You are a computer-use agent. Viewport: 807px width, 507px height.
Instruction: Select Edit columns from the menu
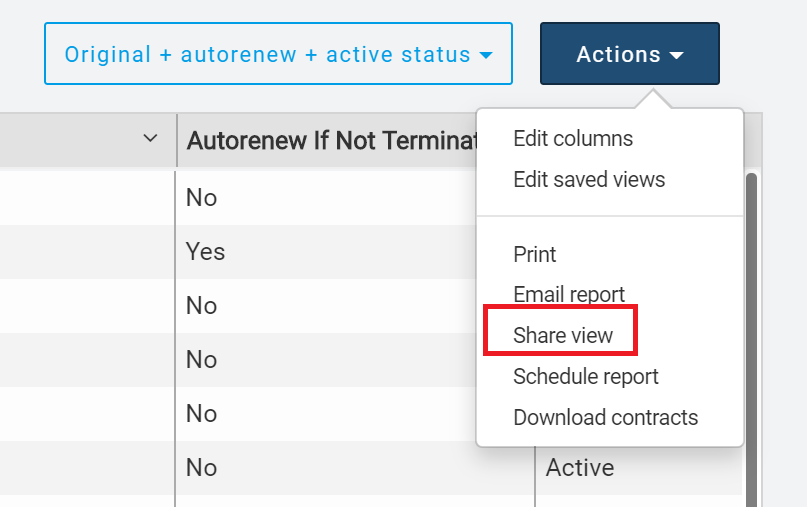(x=573, y=138)
